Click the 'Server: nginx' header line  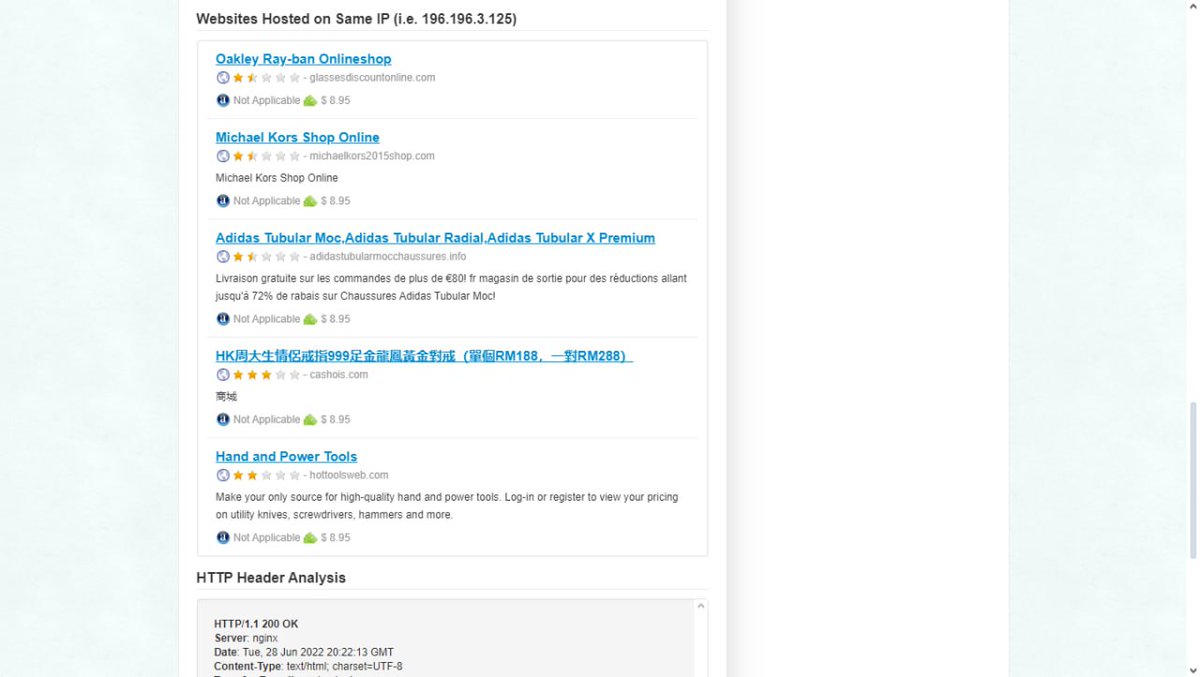[x=246, y=638]
